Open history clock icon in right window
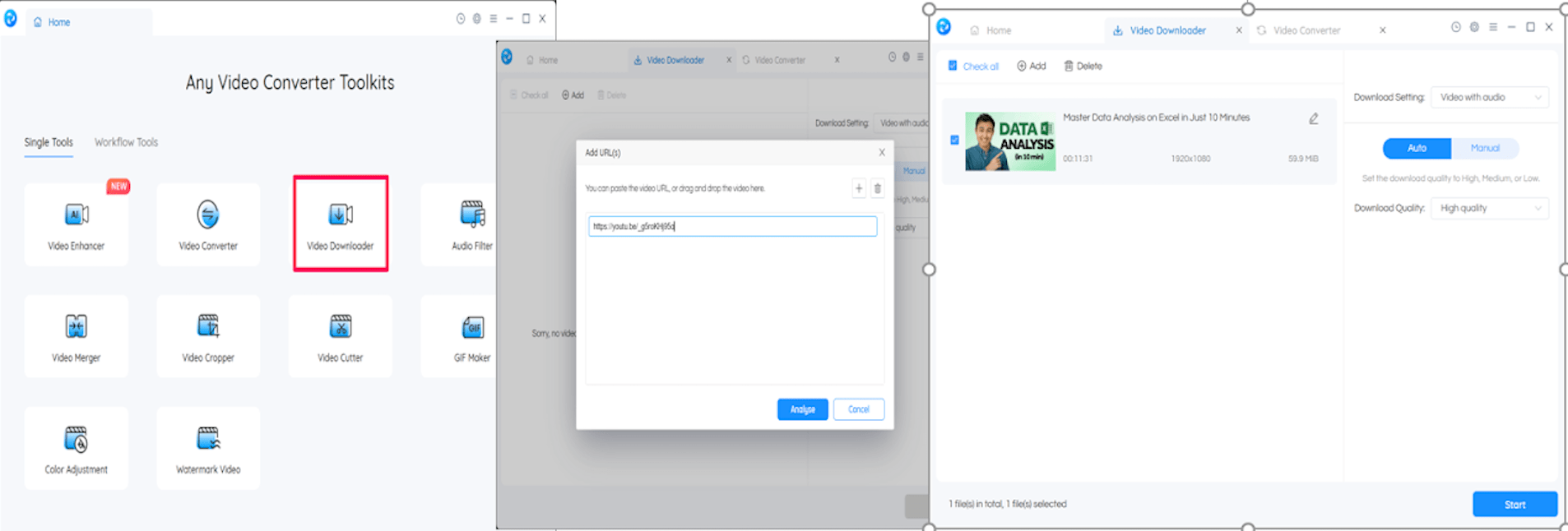 pyautogui.click(x=1456, y=27)
